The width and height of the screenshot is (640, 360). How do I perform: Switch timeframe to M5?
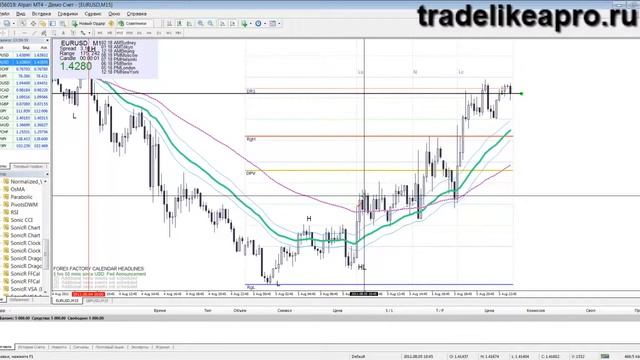pos(109,33)
